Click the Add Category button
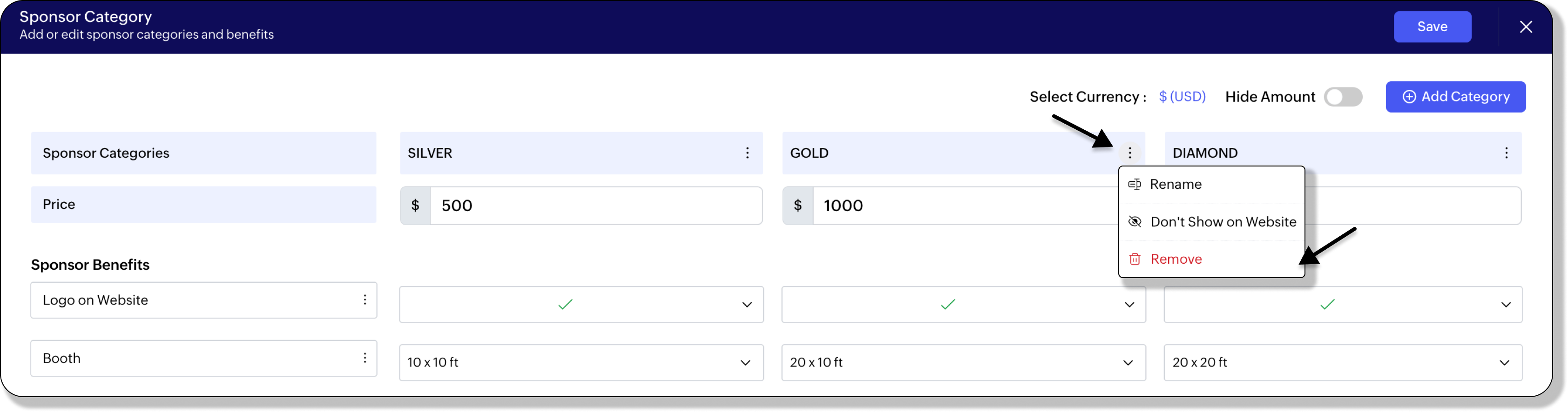Viewport: 1568px width, 412px height. [1455, 97]
